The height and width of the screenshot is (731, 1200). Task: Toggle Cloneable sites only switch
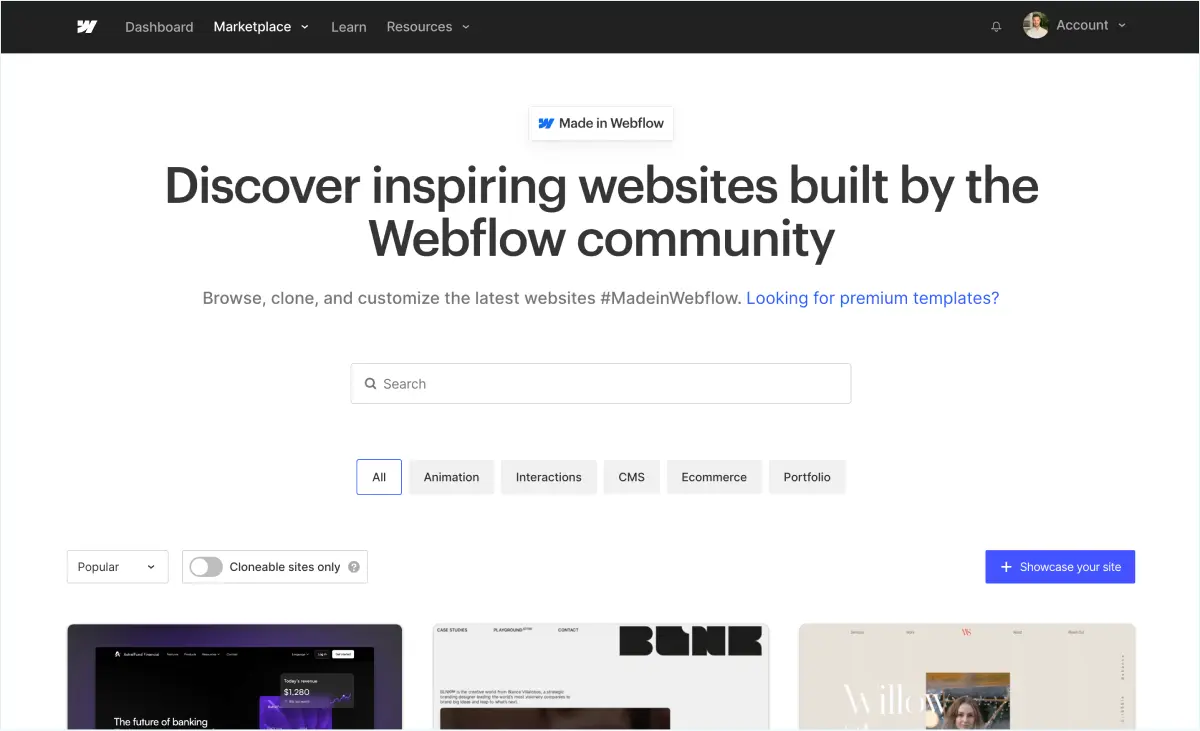pos(206,567)
